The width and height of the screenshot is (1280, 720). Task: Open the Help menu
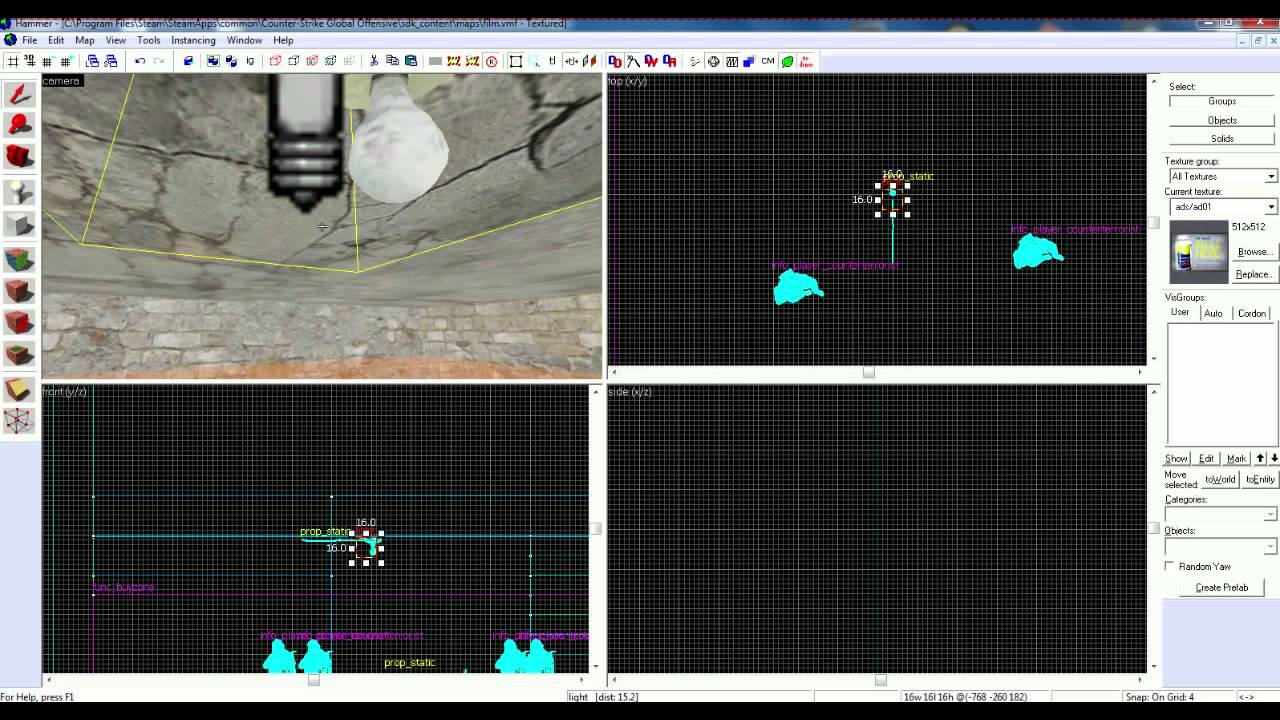pyautogui.click(x=283, y=40)
